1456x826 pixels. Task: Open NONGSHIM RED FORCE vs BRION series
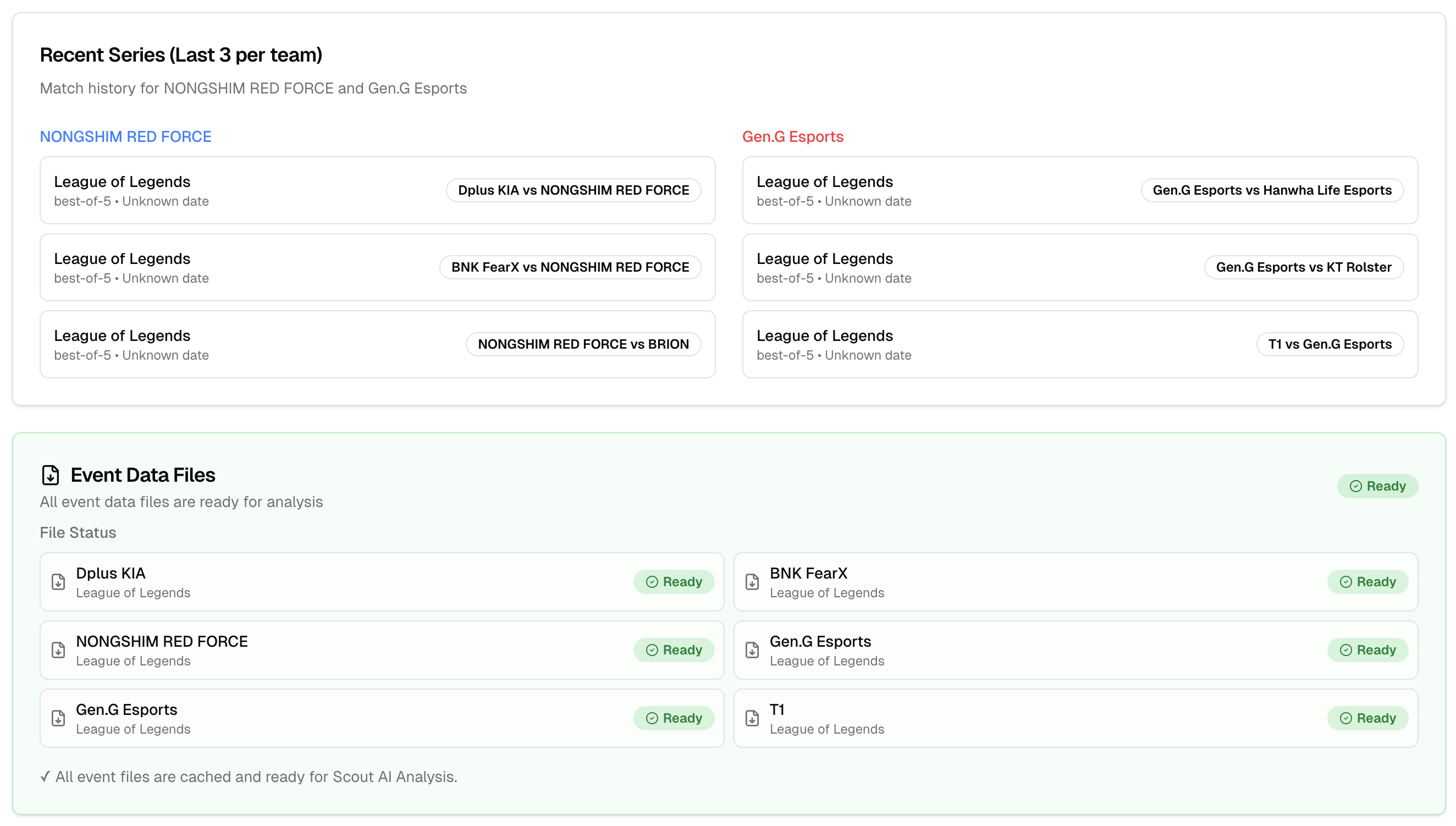tap(583, 344)
